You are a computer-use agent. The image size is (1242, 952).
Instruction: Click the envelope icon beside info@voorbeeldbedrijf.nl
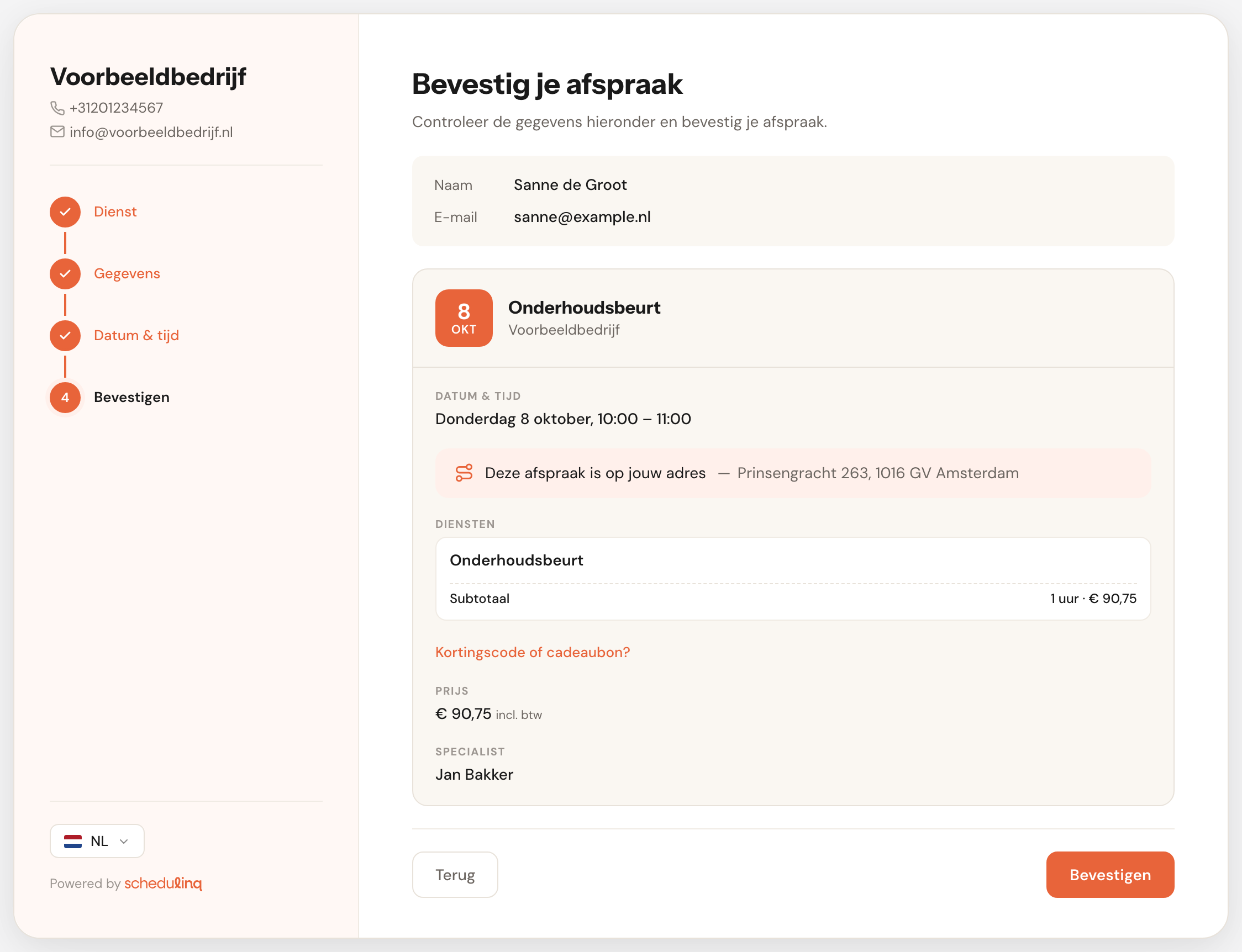(x=57, y=132)
